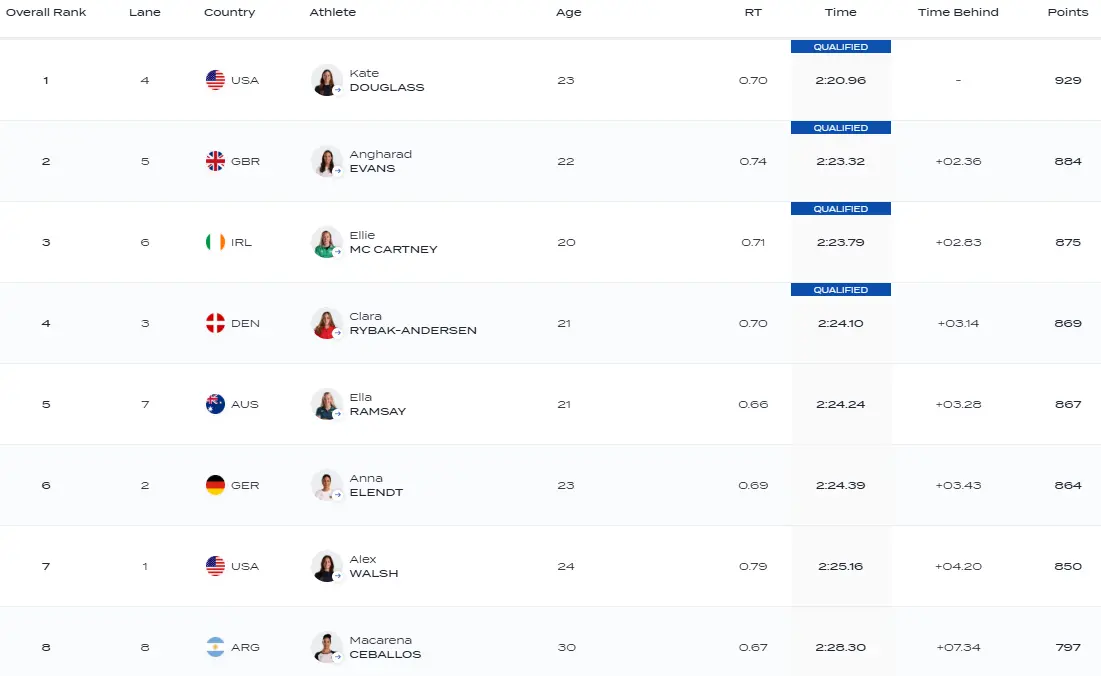Open Angharad Evans's athlete avatar

pos(327,161)
